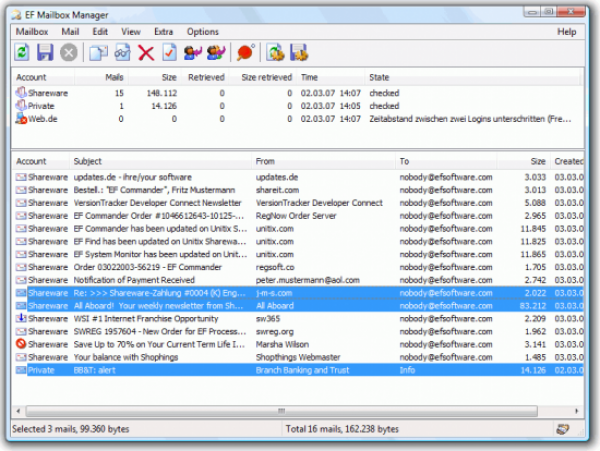This screenshot has height=451, width=600.
Task: Click the Time column header in accounts list
Action: coord(331,77)
